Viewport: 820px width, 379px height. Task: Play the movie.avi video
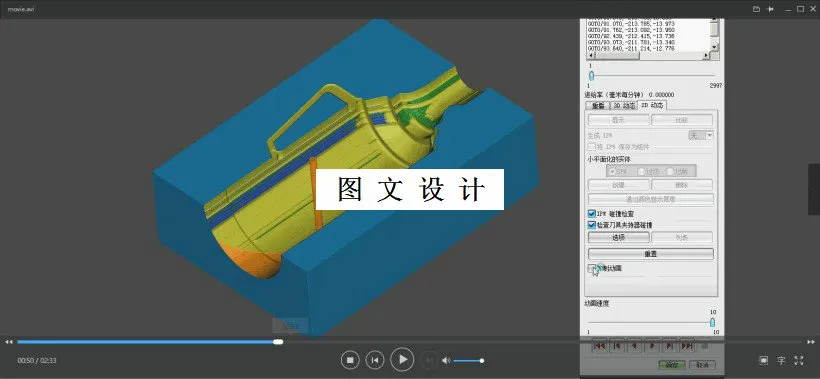[x=403, y=360]
